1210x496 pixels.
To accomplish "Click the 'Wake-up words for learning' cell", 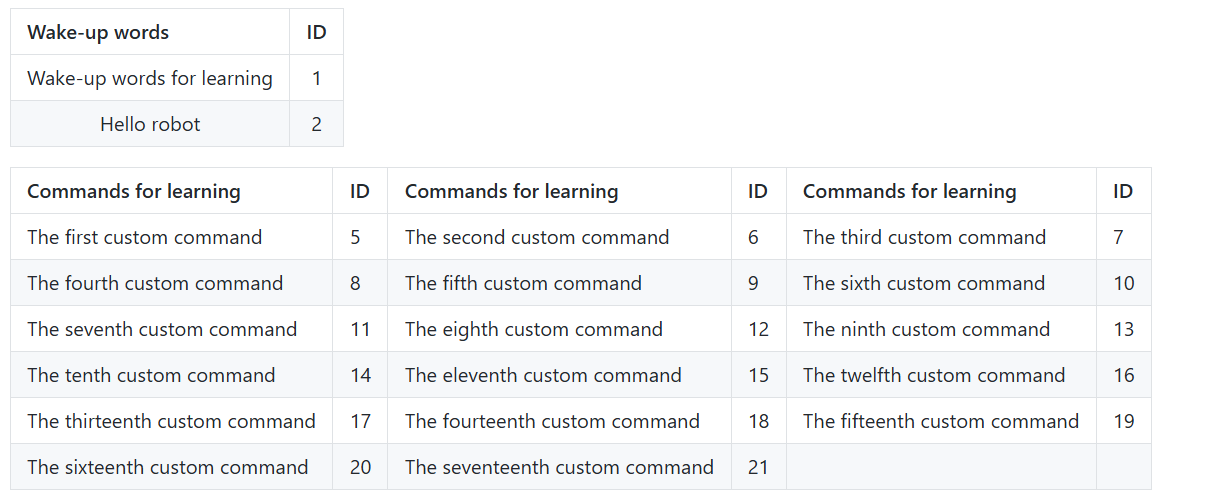I will 150,78.
